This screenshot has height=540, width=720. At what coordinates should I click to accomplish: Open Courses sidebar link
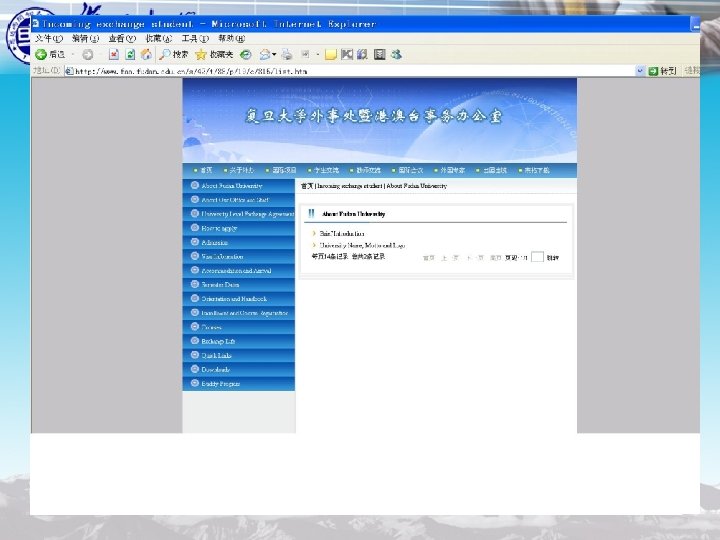tap(211, 327)
